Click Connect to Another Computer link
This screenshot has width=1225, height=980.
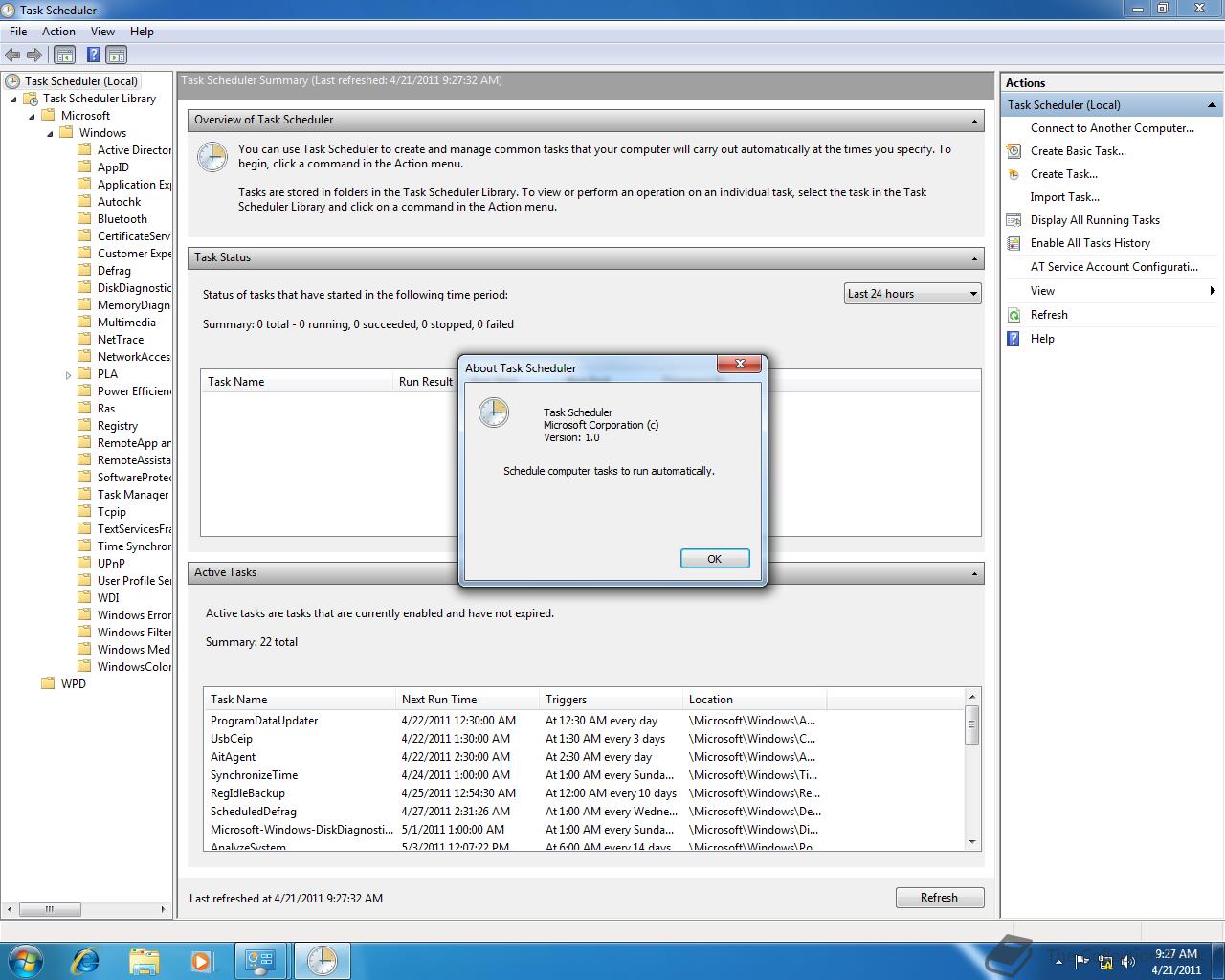coord(1112,128)
